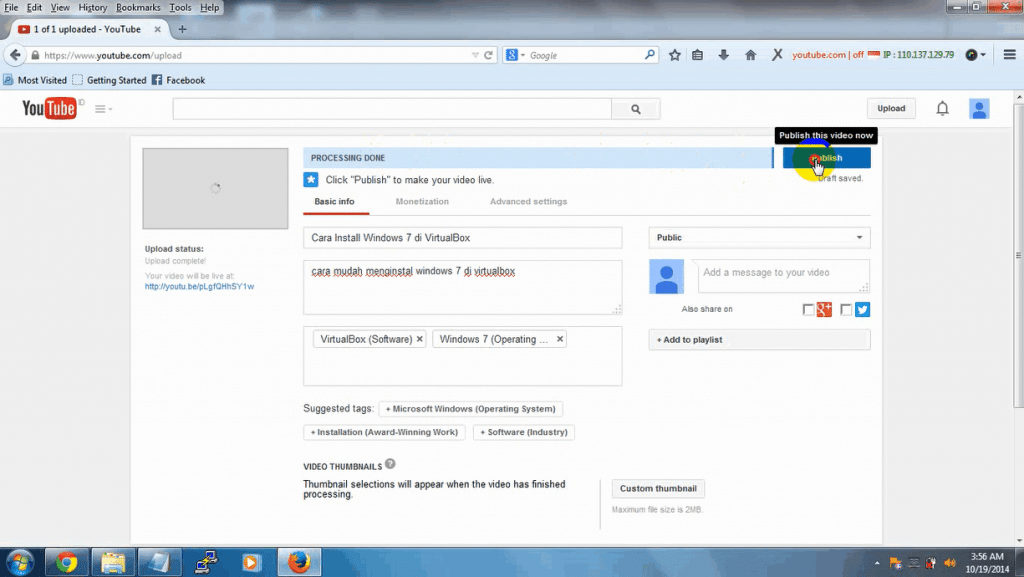Open the Bookmarks menu
Screen dimensions: 1024x577
coord(138,8)
